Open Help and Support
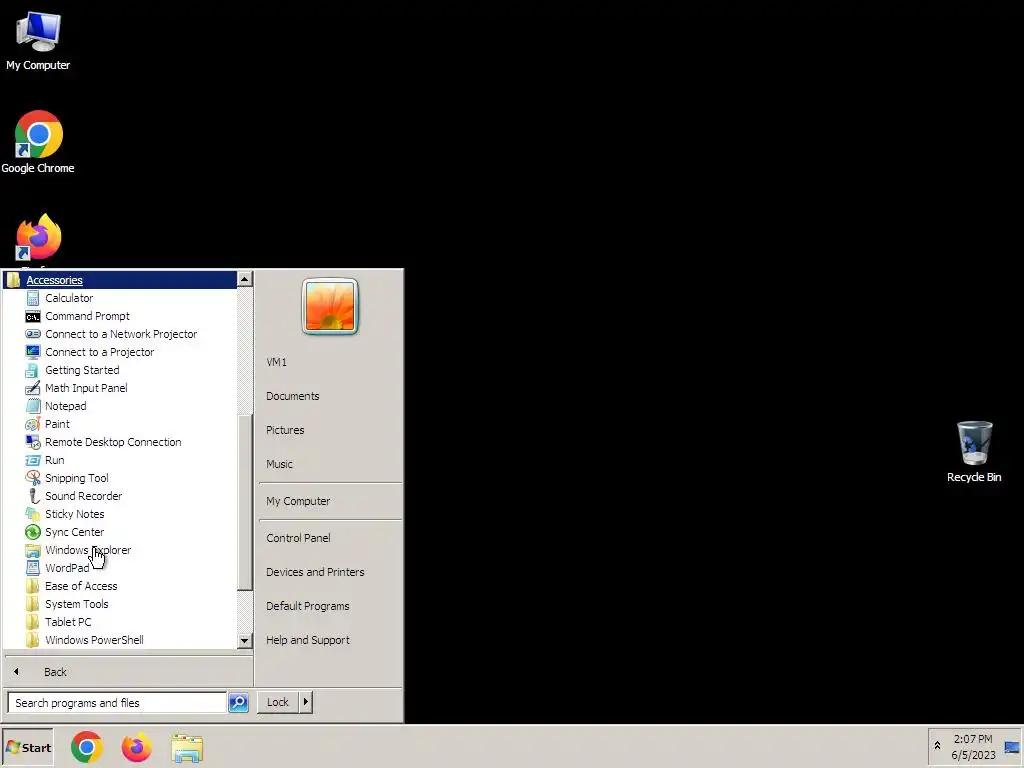This screenshot has height=768, width=1024. [308, 640]
